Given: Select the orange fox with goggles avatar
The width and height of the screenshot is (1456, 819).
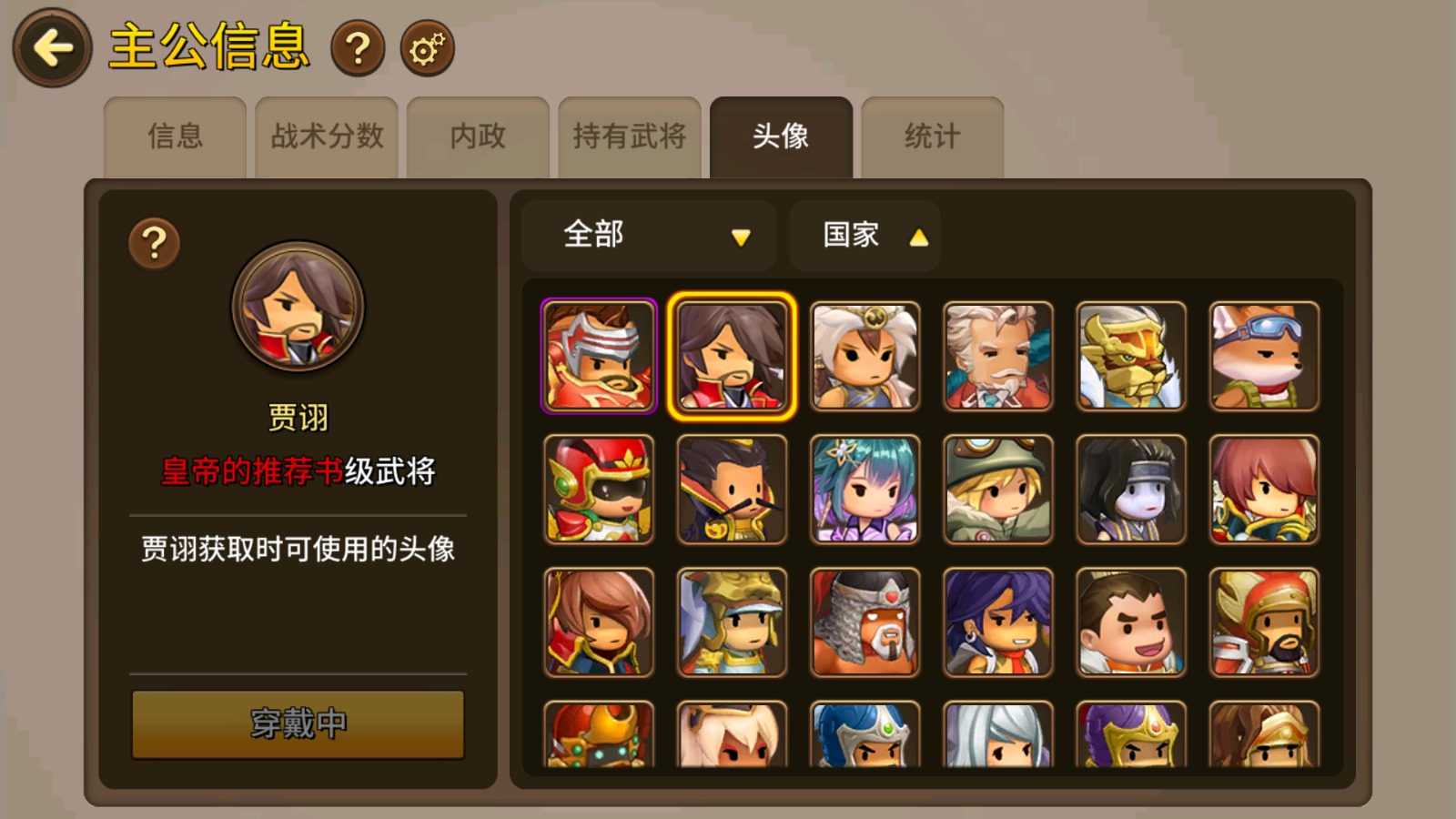Looking at the screenshot, I should coord(1264,356).
